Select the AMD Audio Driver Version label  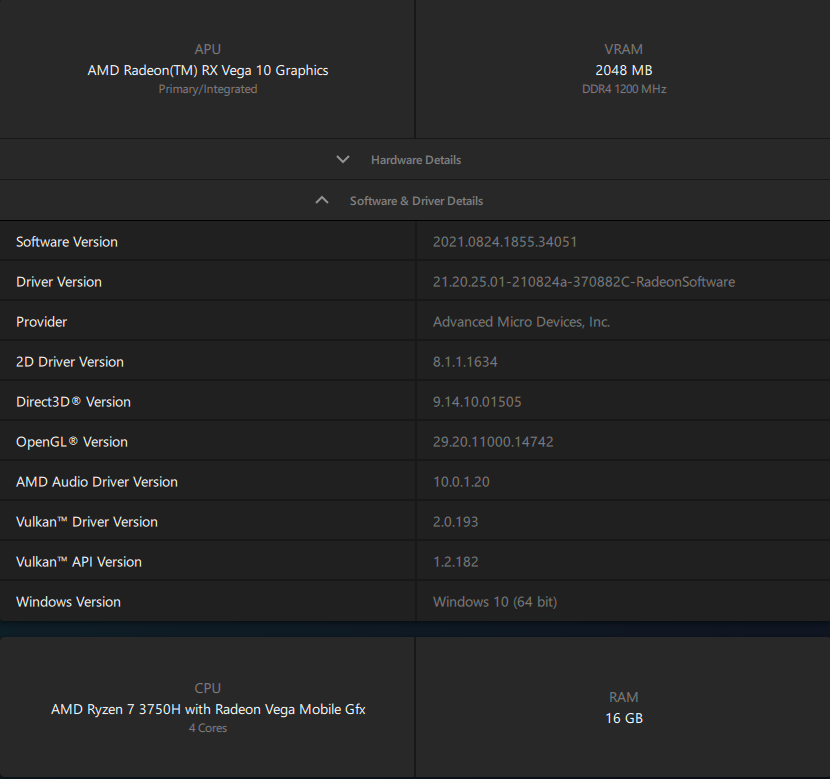(x=97, y=482)
